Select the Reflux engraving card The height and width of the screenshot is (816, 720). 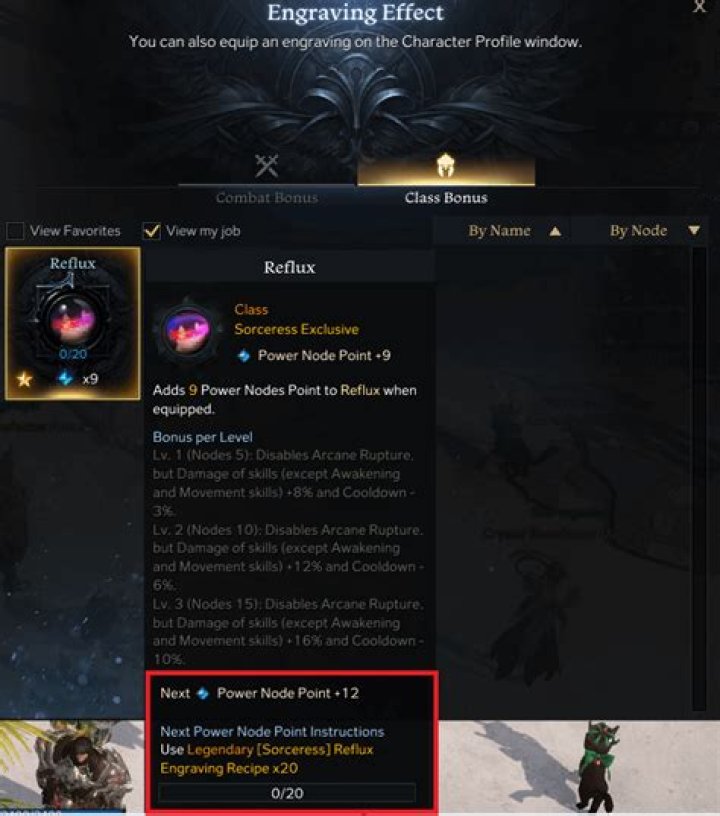tap(73, 324)
